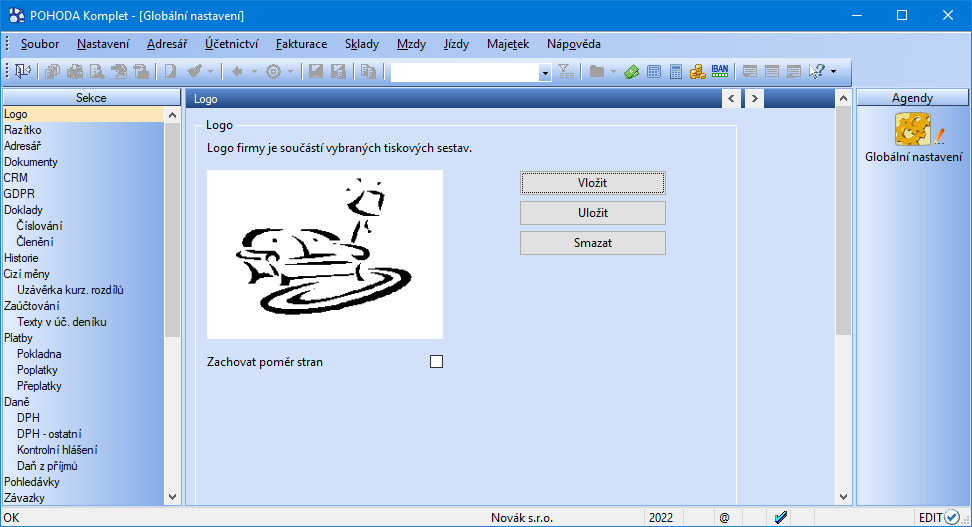Open dropdown arrow next to gear icon
This screenshot has width=972, height=527.
(x=290, y=72)
